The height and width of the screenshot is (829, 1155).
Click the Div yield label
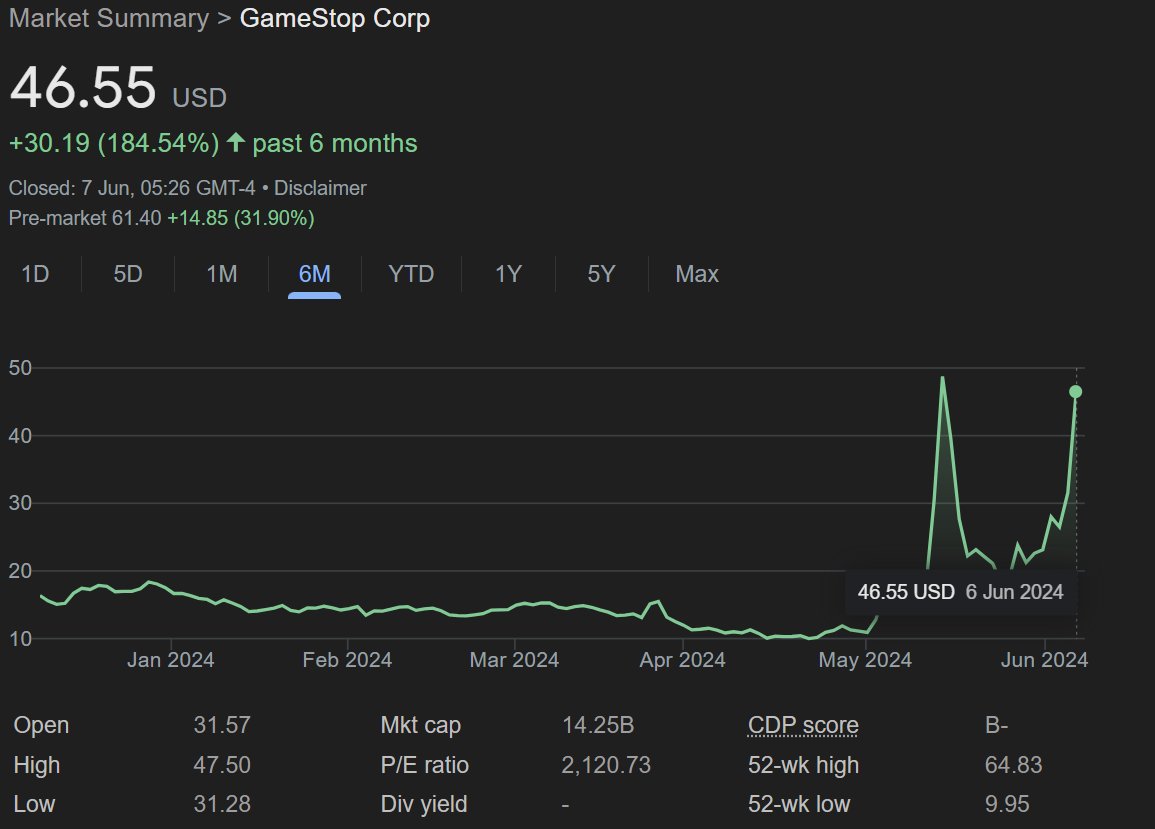424,804
